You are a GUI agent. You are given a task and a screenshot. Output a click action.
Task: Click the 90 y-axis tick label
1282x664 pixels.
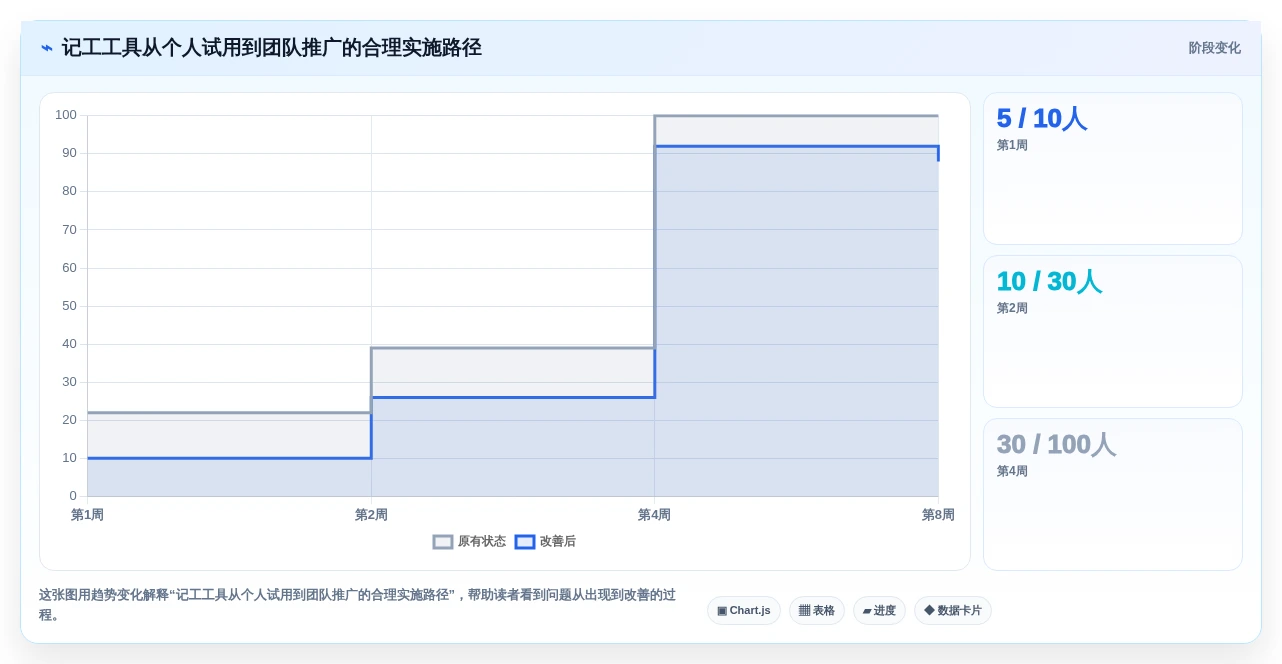click(x=69, y=153)
